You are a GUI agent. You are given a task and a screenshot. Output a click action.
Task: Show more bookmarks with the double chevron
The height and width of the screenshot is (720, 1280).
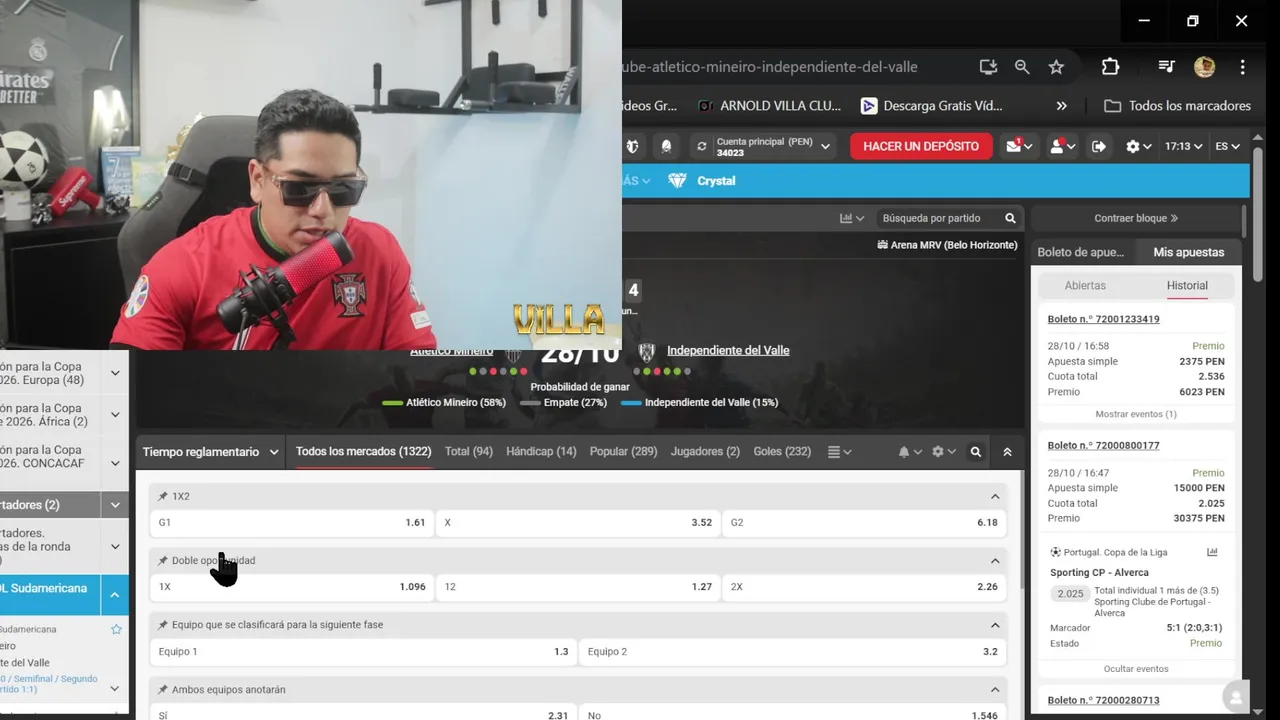click(x=1061, y=106)
